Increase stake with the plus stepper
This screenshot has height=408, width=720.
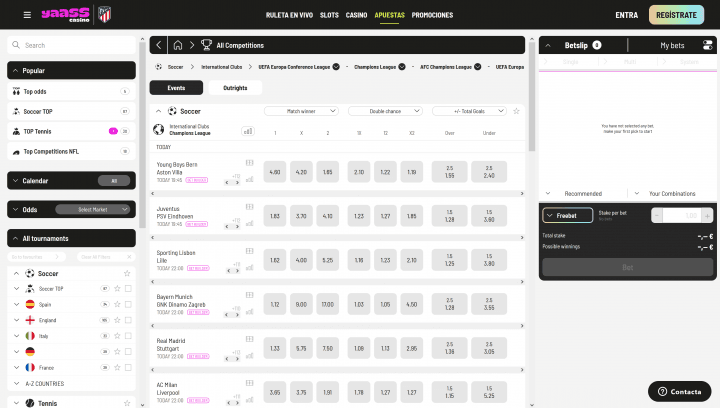point(707,215)
